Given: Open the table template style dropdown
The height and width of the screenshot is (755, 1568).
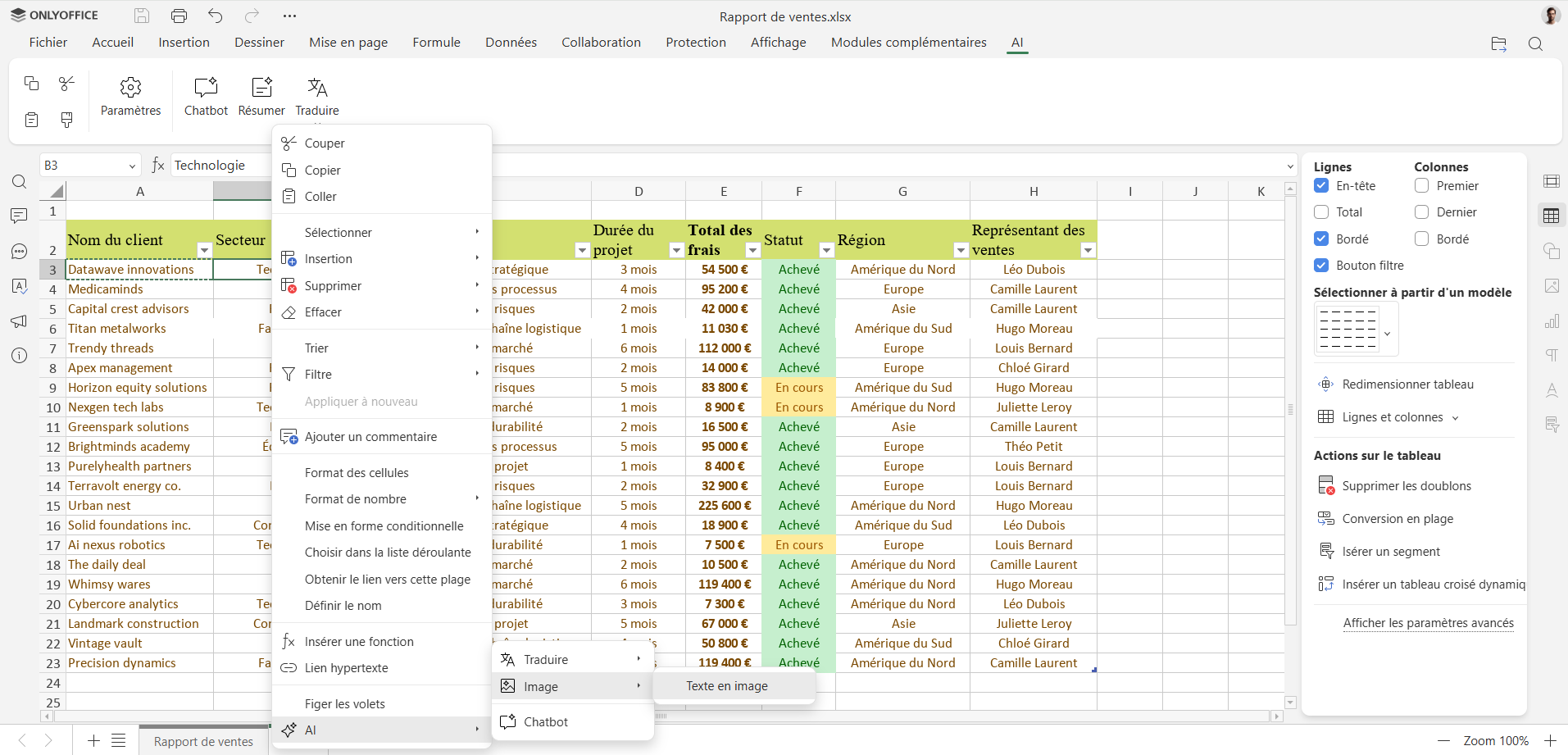Looking at the screenshot, I should [1387, 333].
